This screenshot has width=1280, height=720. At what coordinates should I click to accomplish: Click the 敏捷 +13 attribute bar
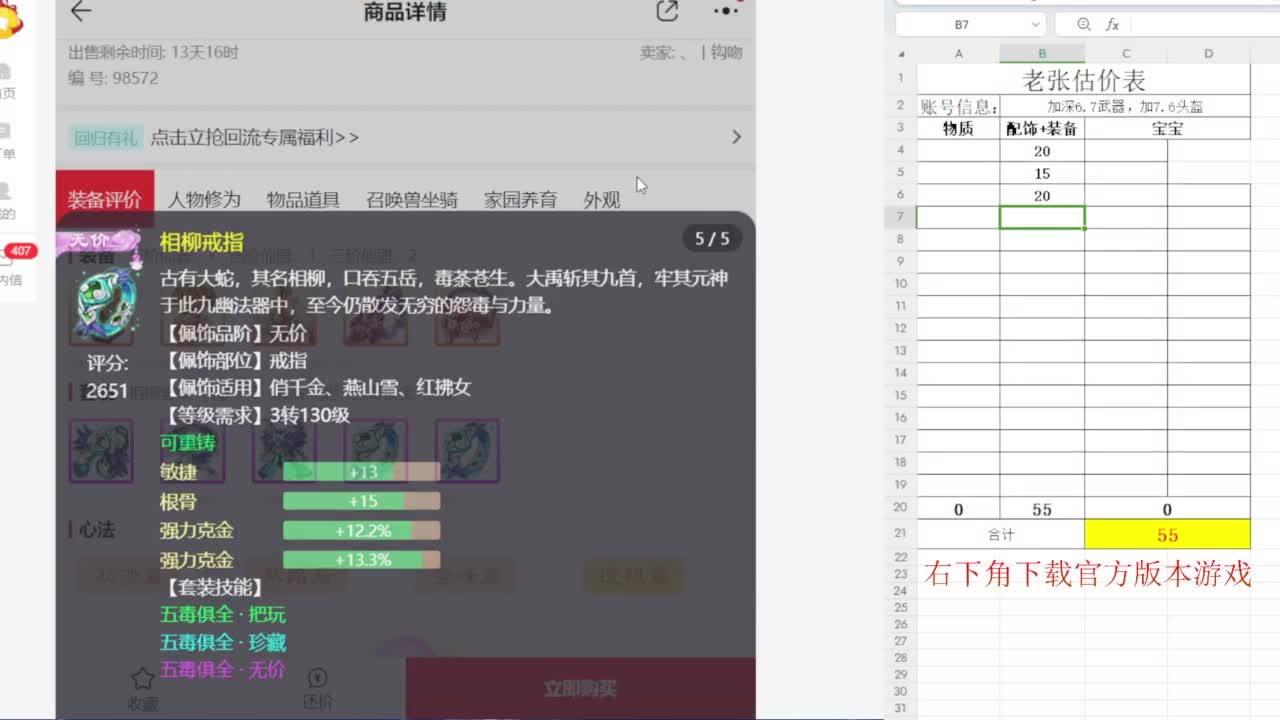click(362, 472)
